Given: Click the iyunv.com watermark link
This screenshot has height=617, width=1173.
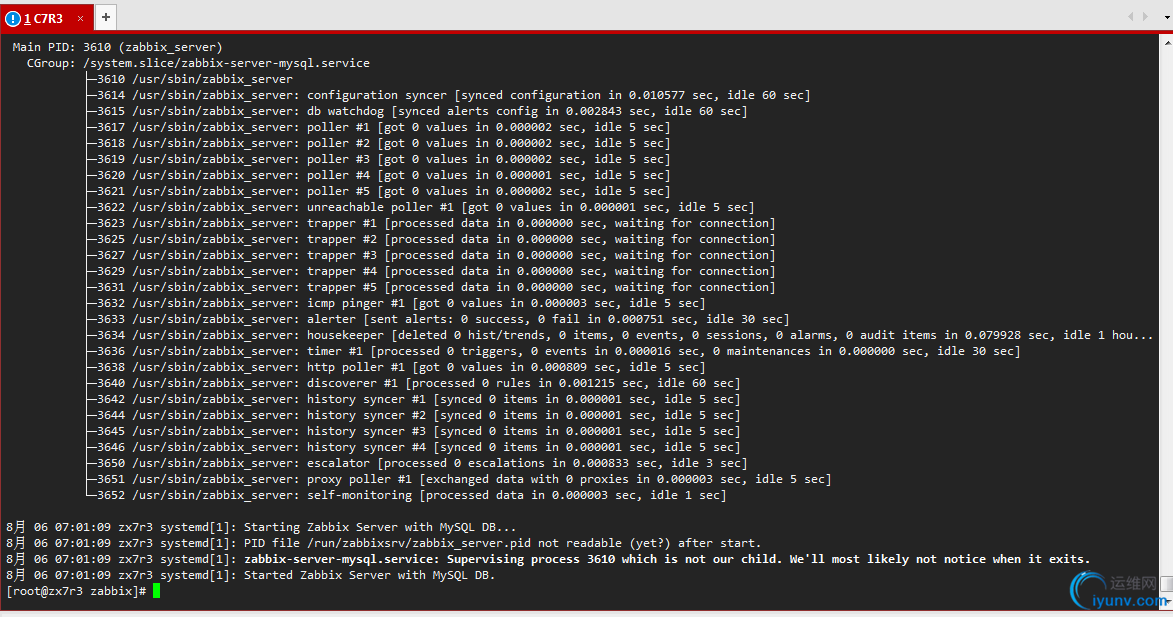Looking at the screenshot, I should point(1130,601).
